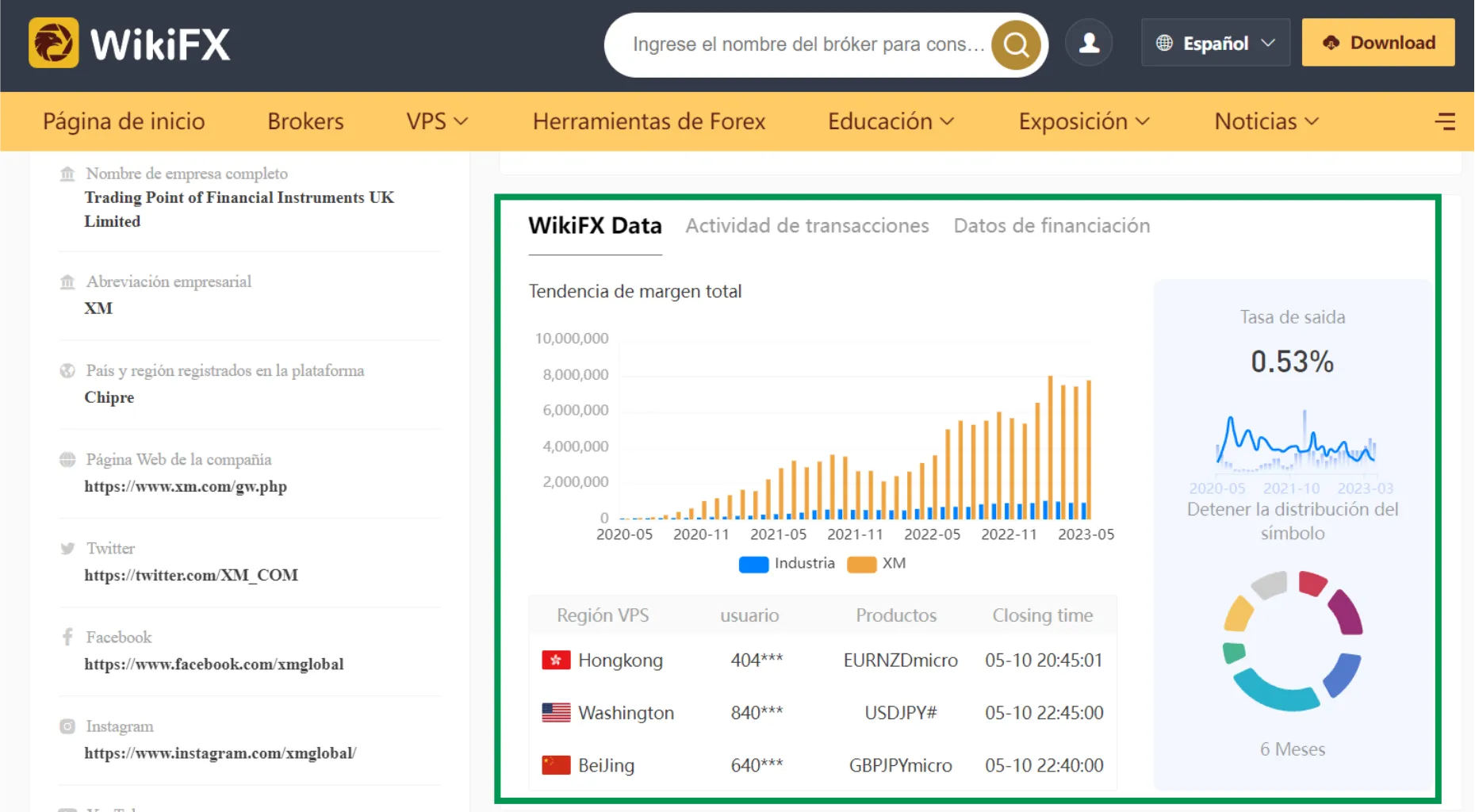Click the Productos column header
1475x812 pixels.
coord(896,615)
